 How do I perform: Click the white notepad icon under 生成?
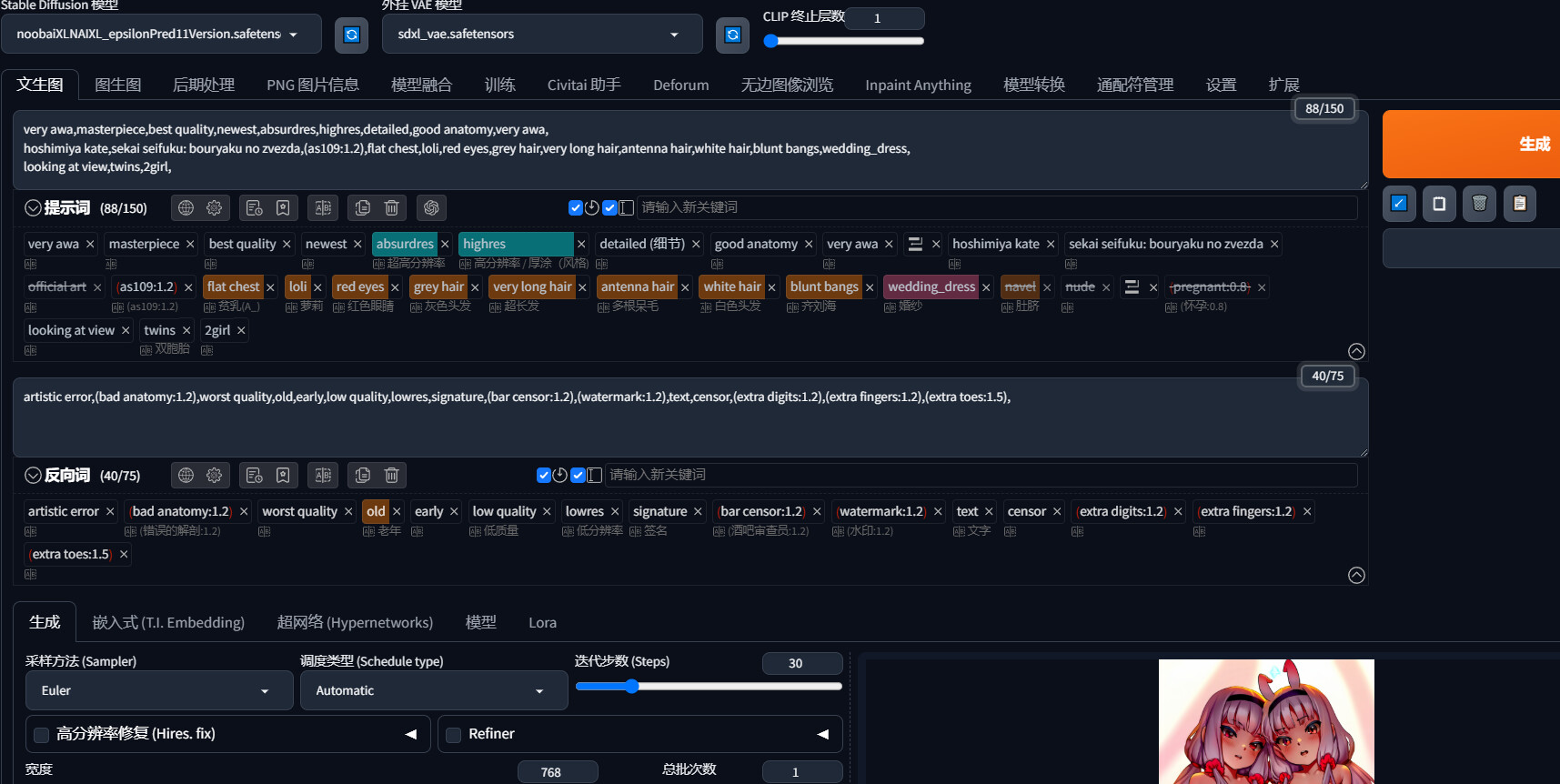point(1439,203)
